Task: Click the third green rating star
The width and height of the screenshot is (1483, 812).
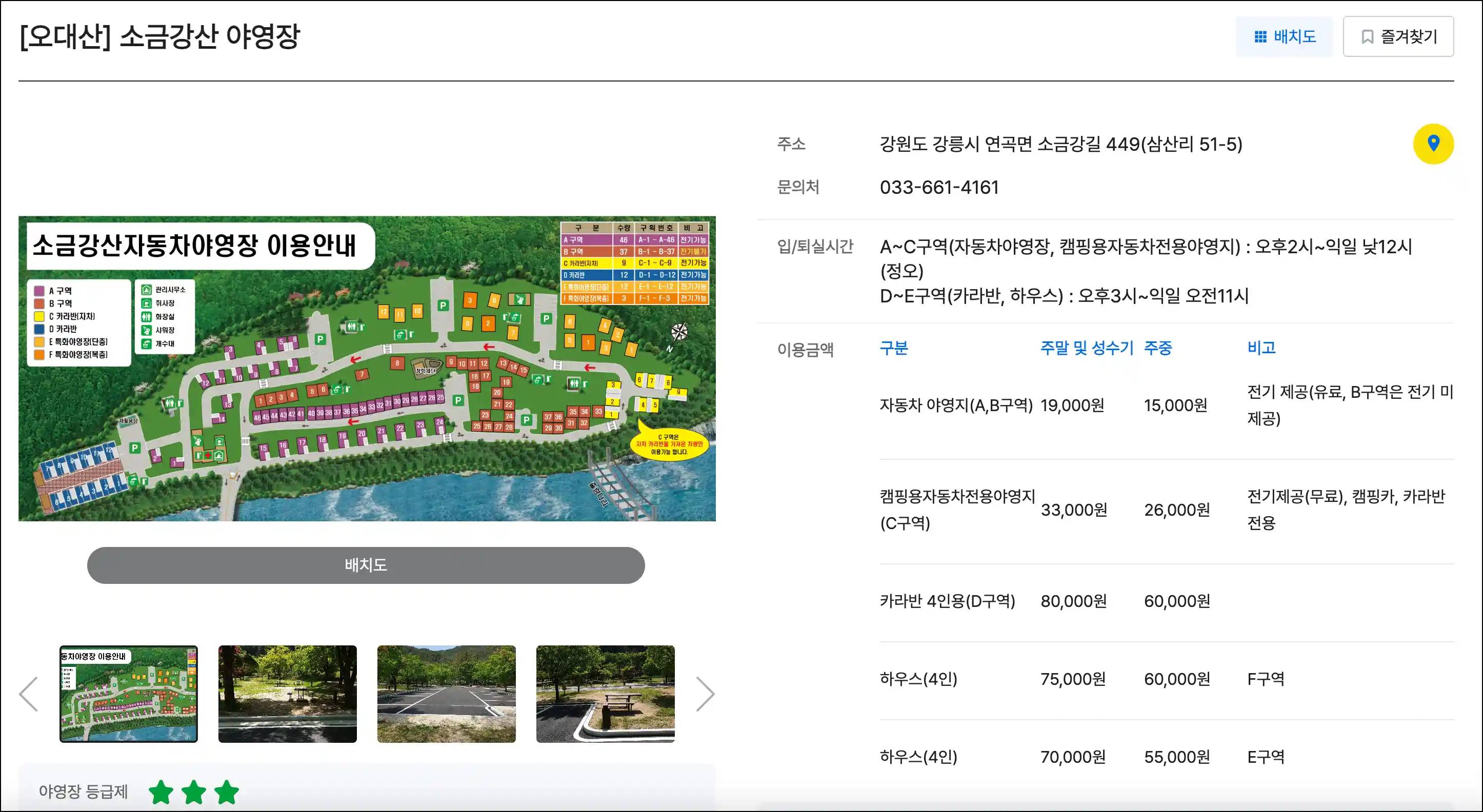Action: point(227,792)
